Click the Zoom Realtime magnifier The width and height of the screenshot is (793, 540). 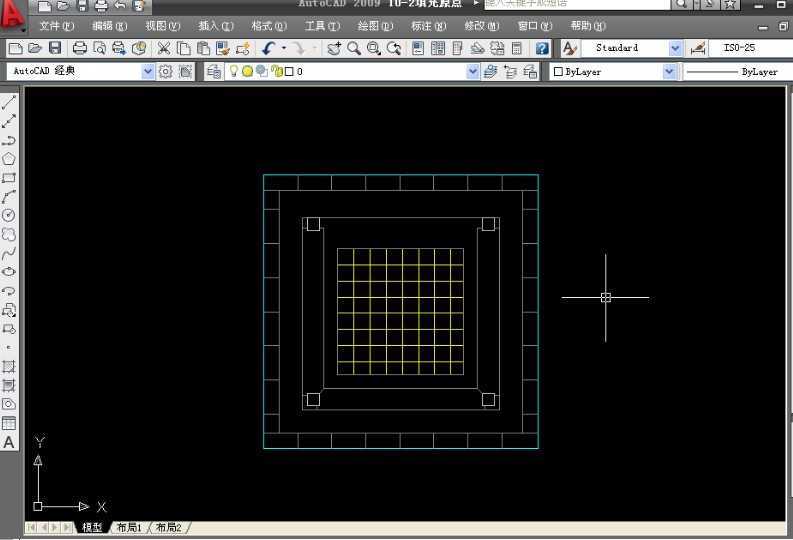354,49
